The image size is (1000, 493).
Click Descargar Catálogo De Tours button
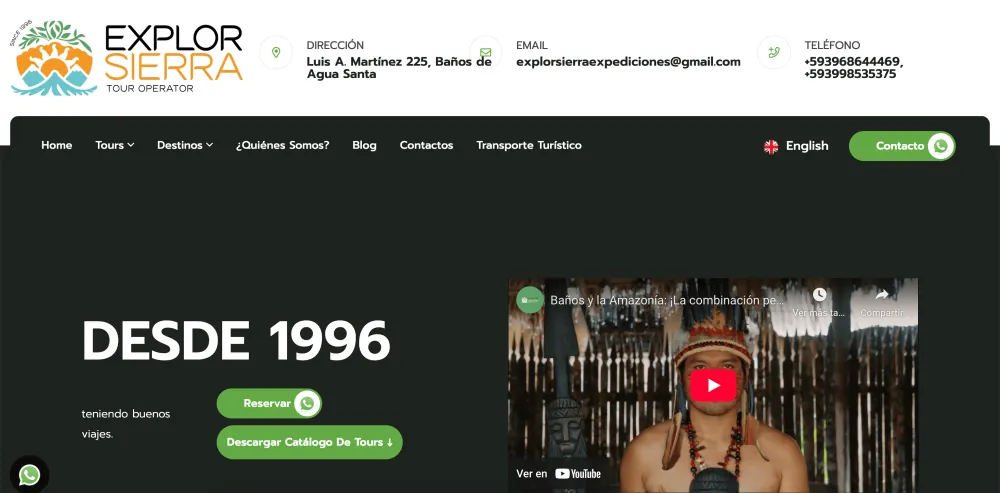click(309, 442)
